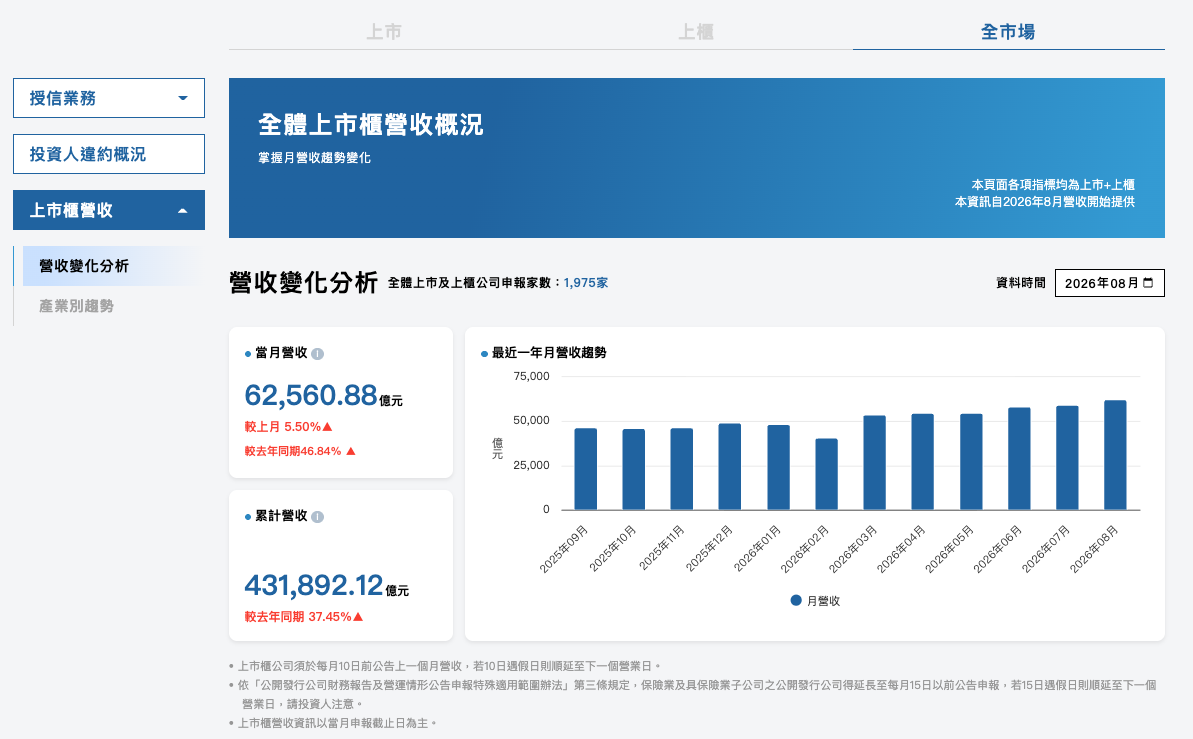Click the 2026年01月 revenue bar
This screenshot has width=1193, height=739.
778,467
